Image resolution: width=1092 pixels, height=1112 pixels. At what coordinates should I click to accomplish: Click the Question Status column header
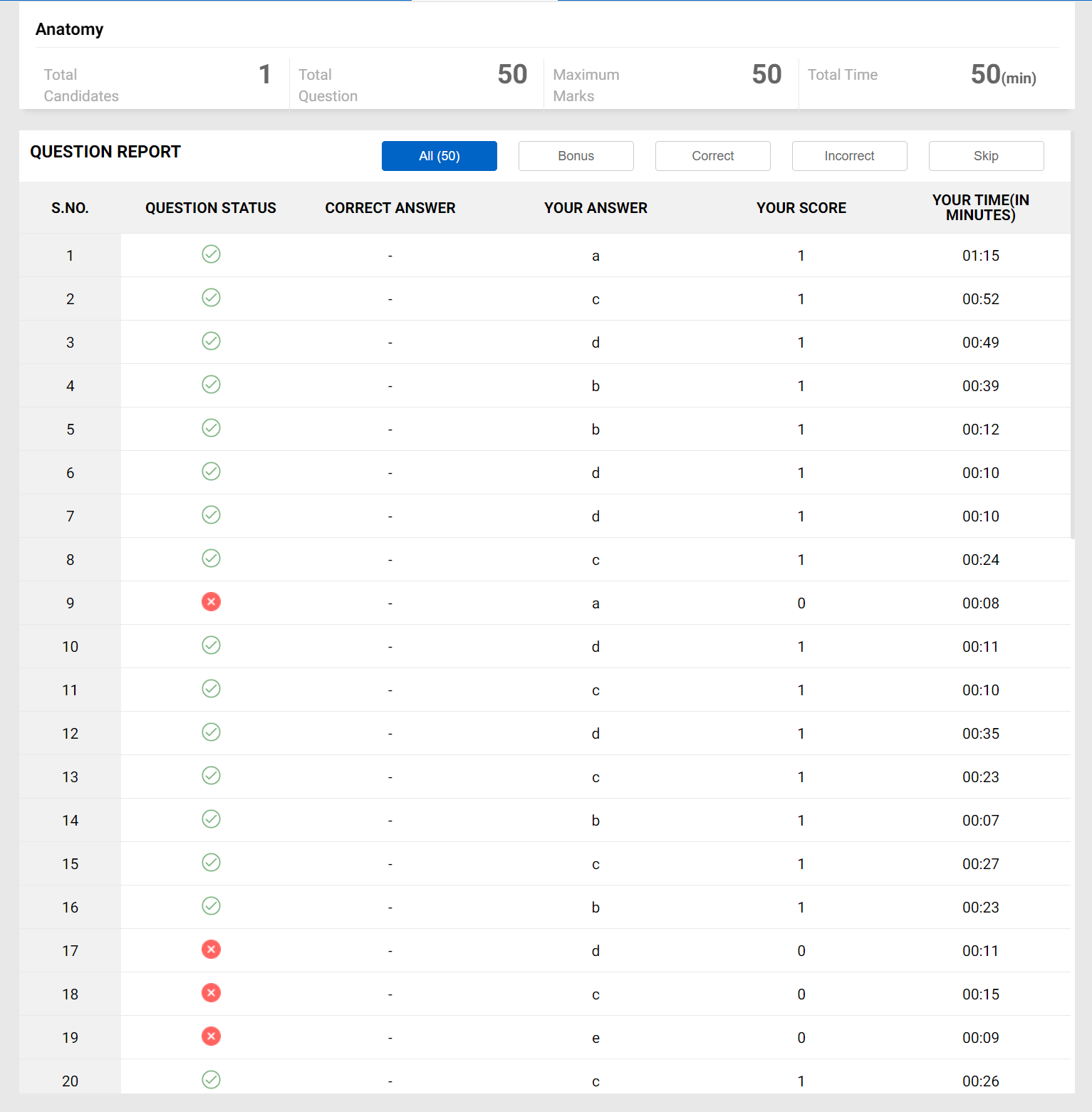coord(211,208)
